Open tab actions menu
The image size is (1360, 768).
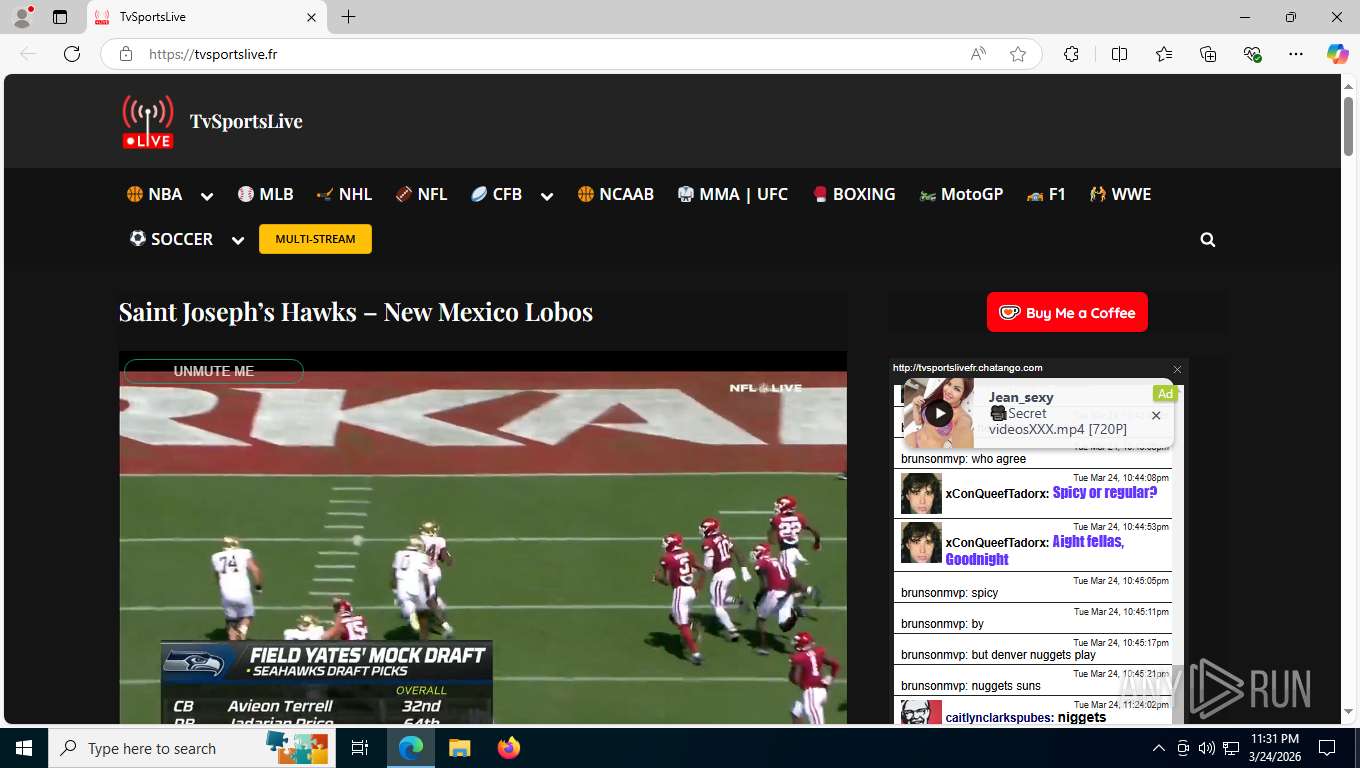coord(60,17)
